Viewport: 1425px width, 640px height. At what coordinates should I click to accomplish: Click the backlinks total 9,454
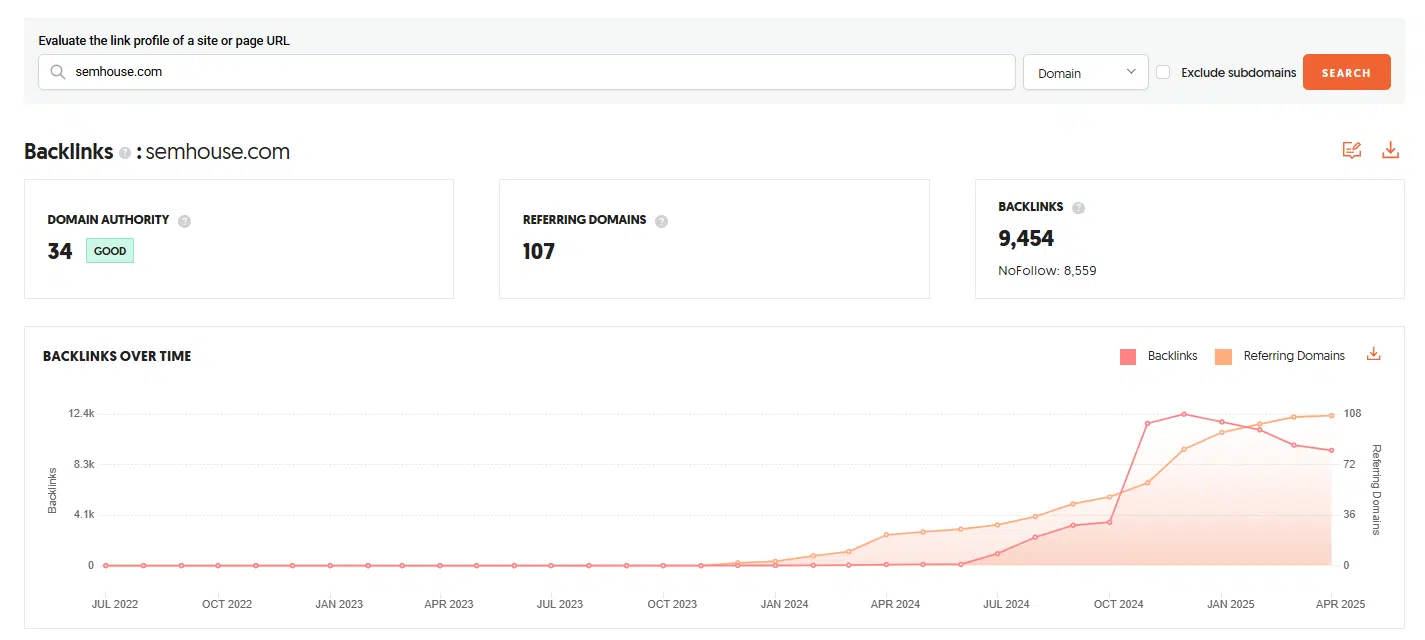click(1026, 238)
